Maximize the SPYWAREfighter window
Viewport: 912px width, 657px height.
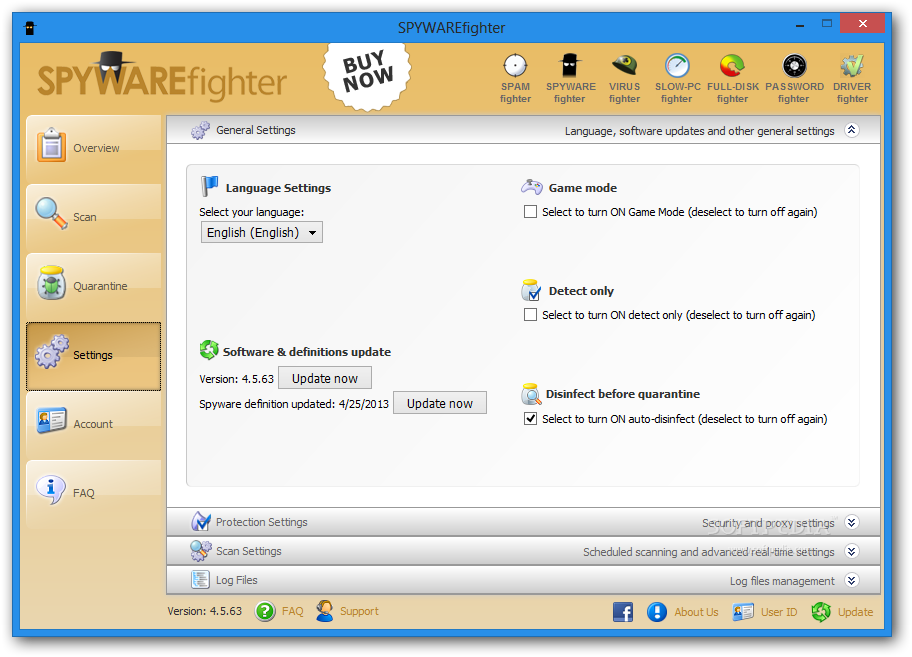point(827,24)
